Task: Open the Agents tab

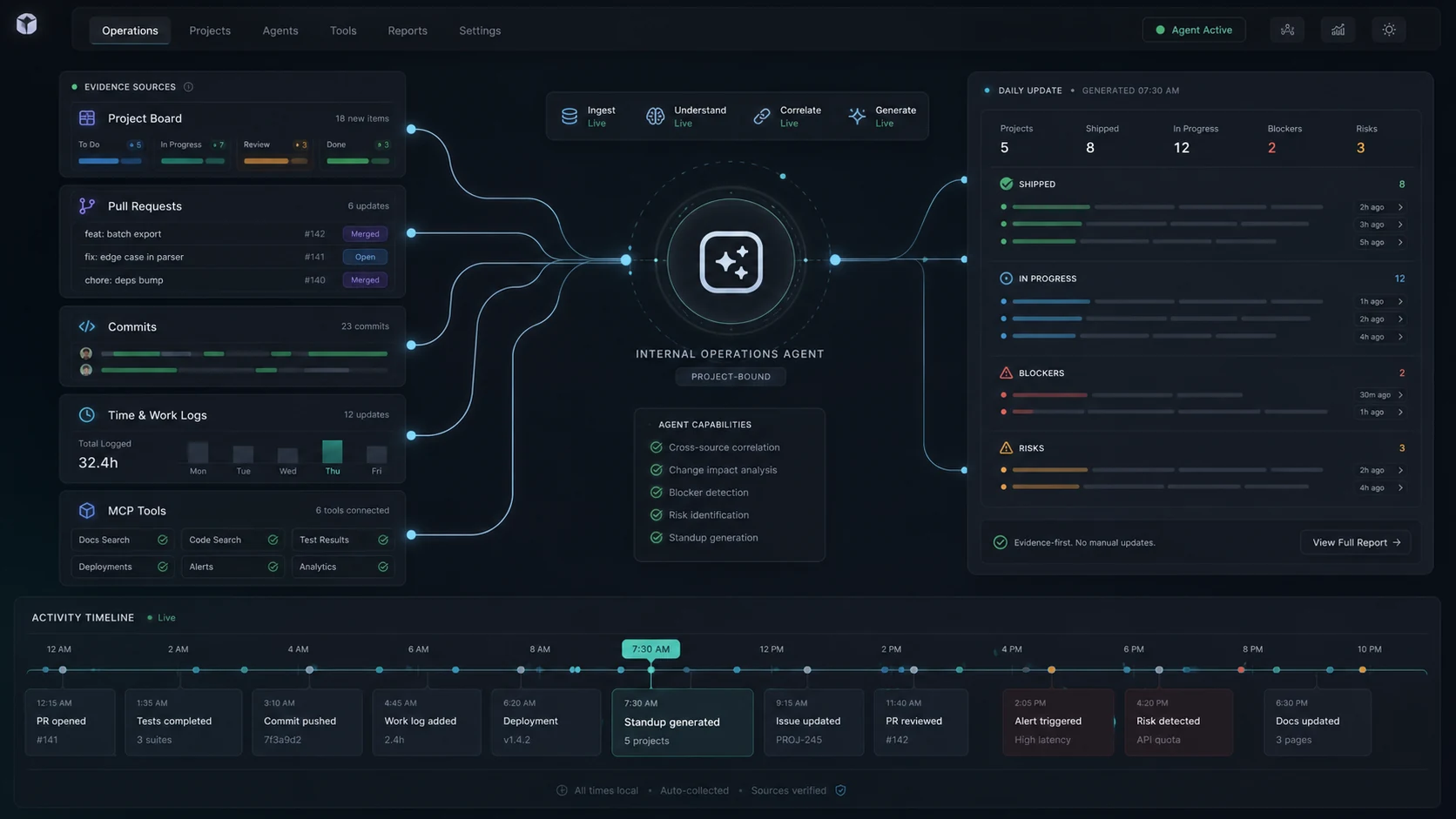Action: (280, 30)
